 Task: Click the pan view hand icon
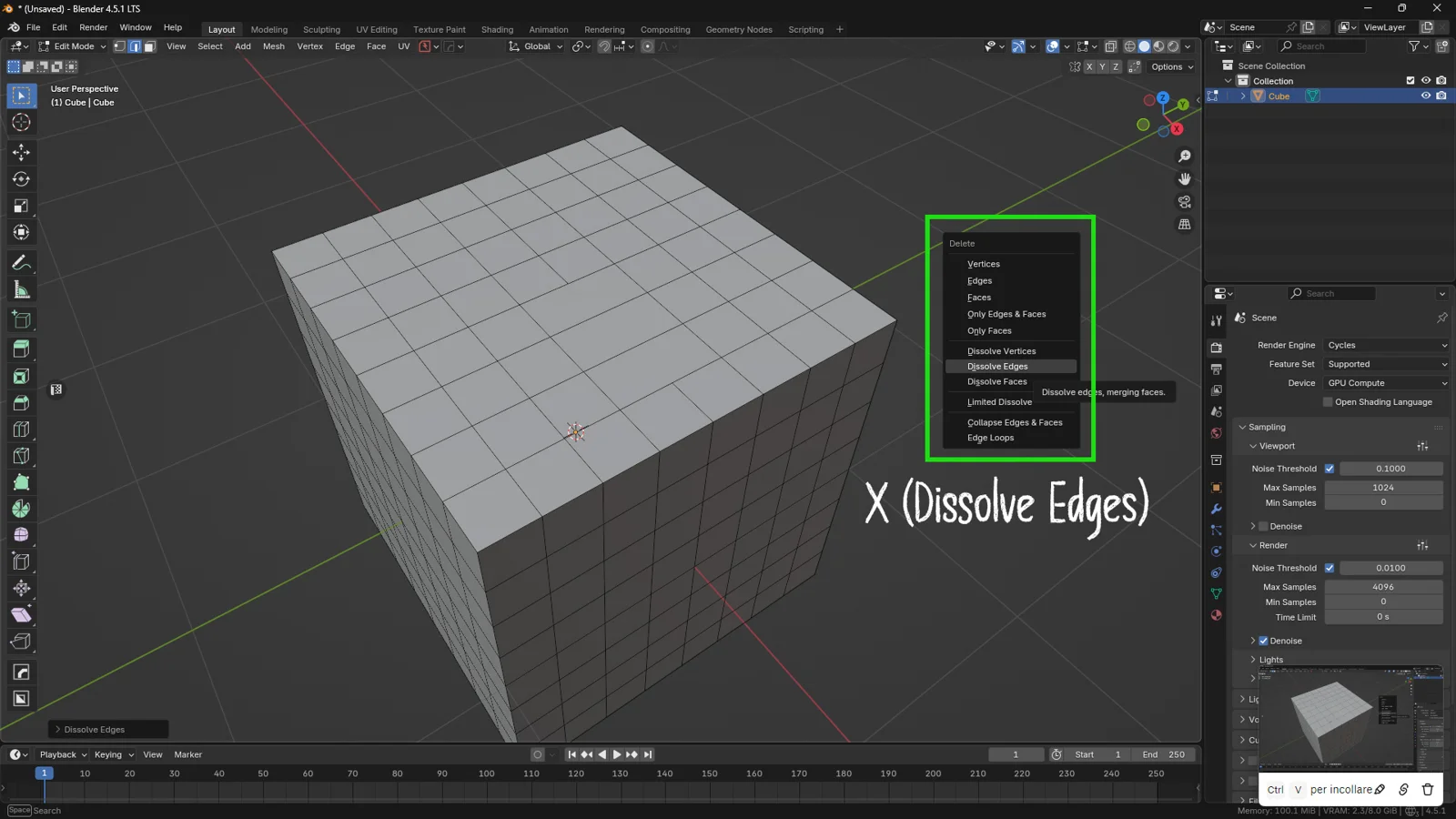click(1184, 179)
